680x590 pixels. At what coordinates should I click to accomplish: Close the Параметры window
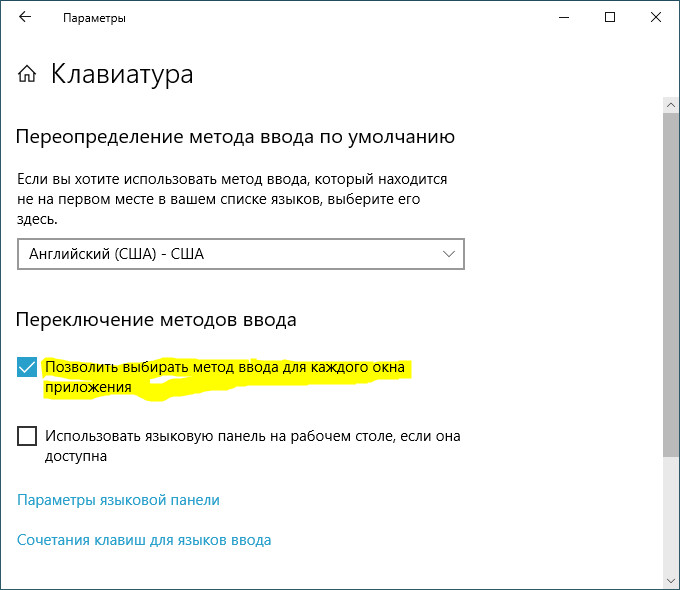(x=656, y=17)
